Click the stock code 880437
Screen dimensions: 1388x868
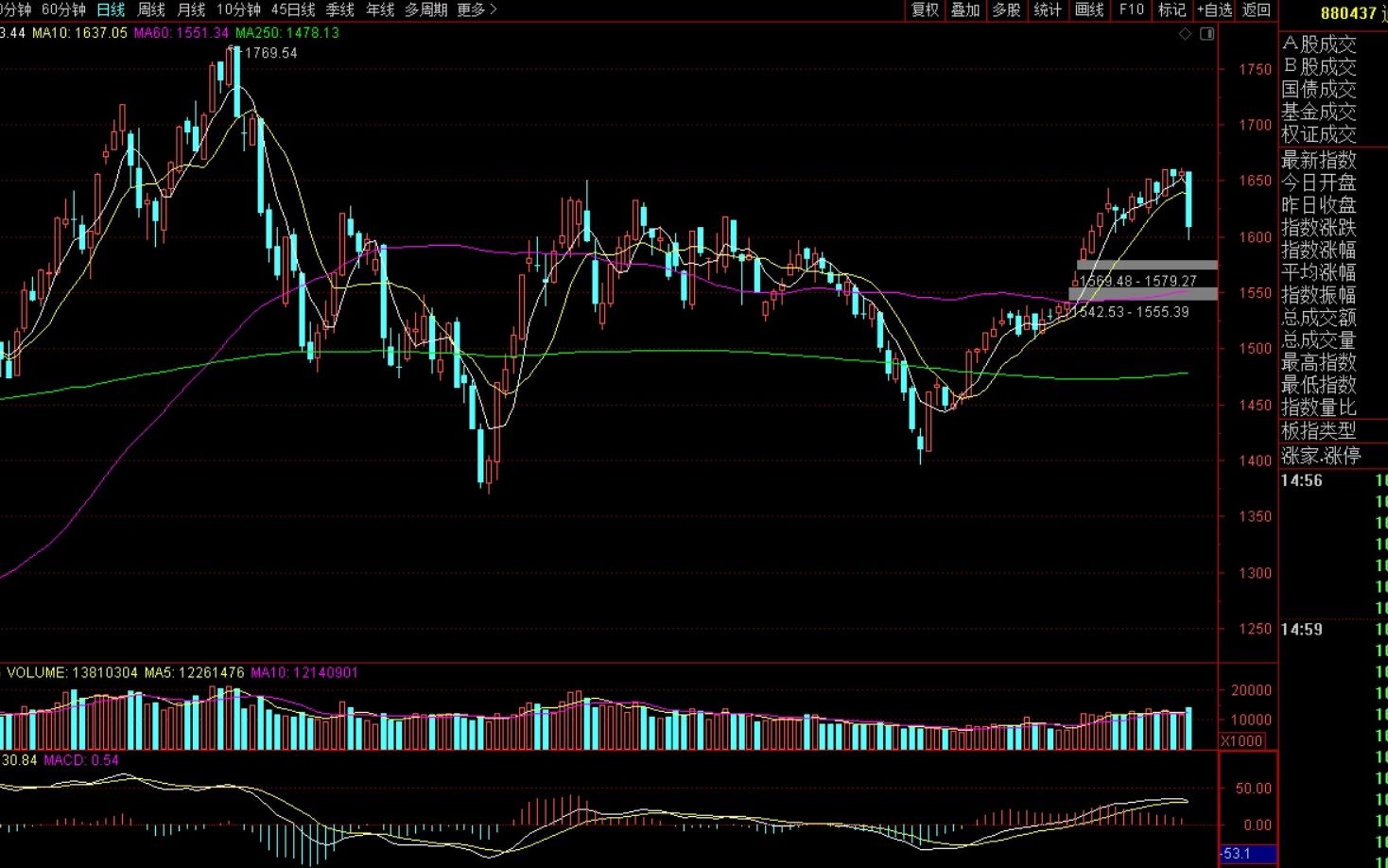1348,13
